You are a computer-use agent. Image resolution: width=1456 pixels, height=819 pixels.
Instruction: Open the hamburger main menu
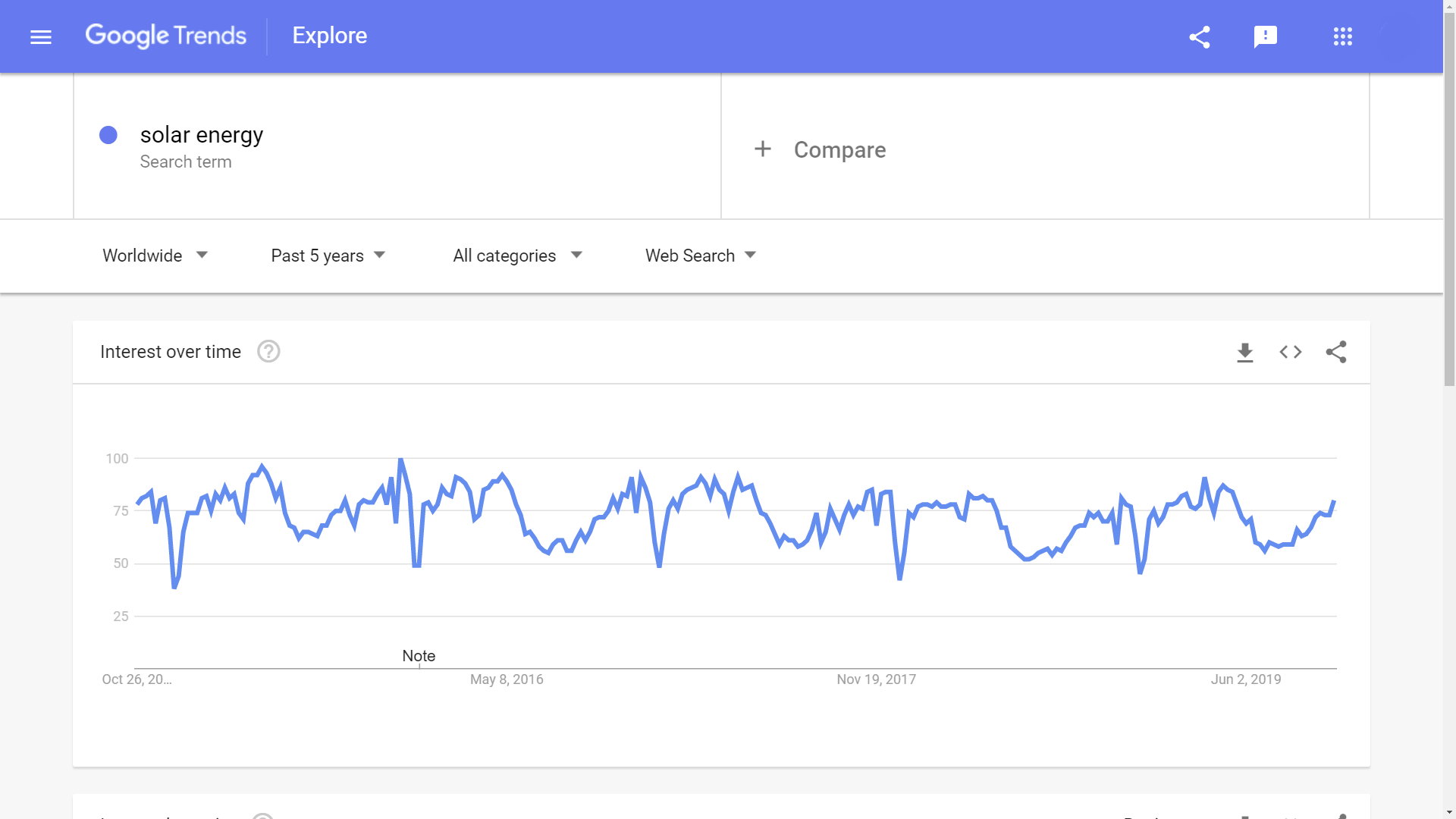41,36
